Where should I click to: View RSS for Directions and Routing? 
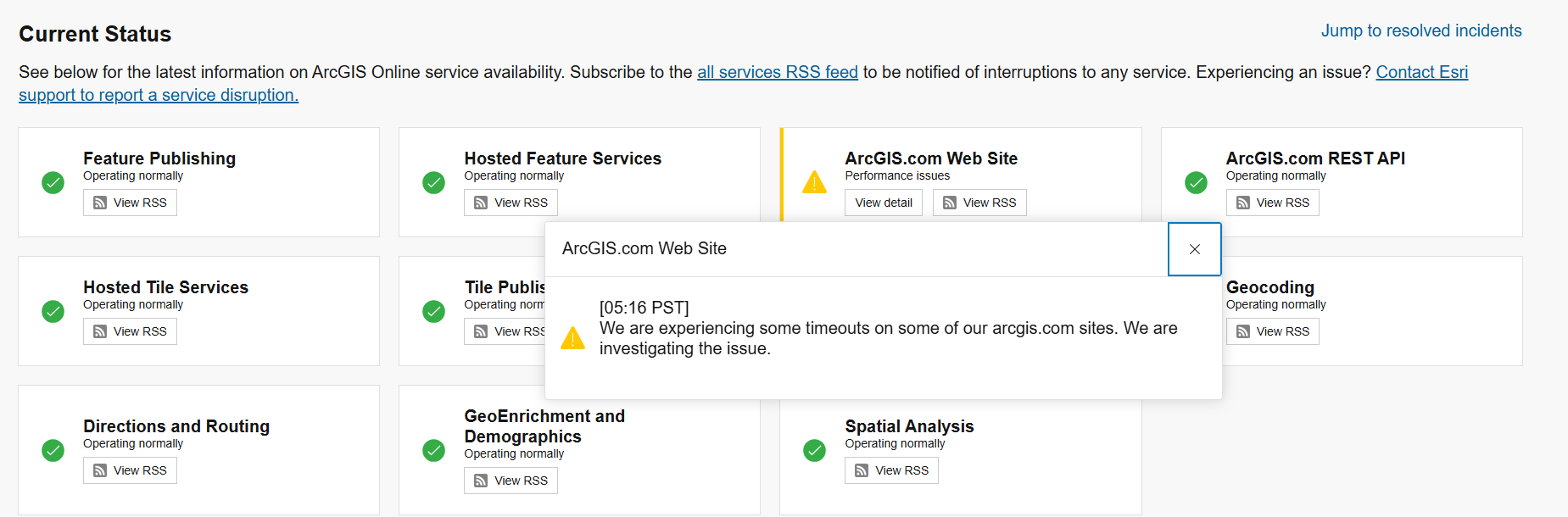pyautogui.click(x=130, y=470)
